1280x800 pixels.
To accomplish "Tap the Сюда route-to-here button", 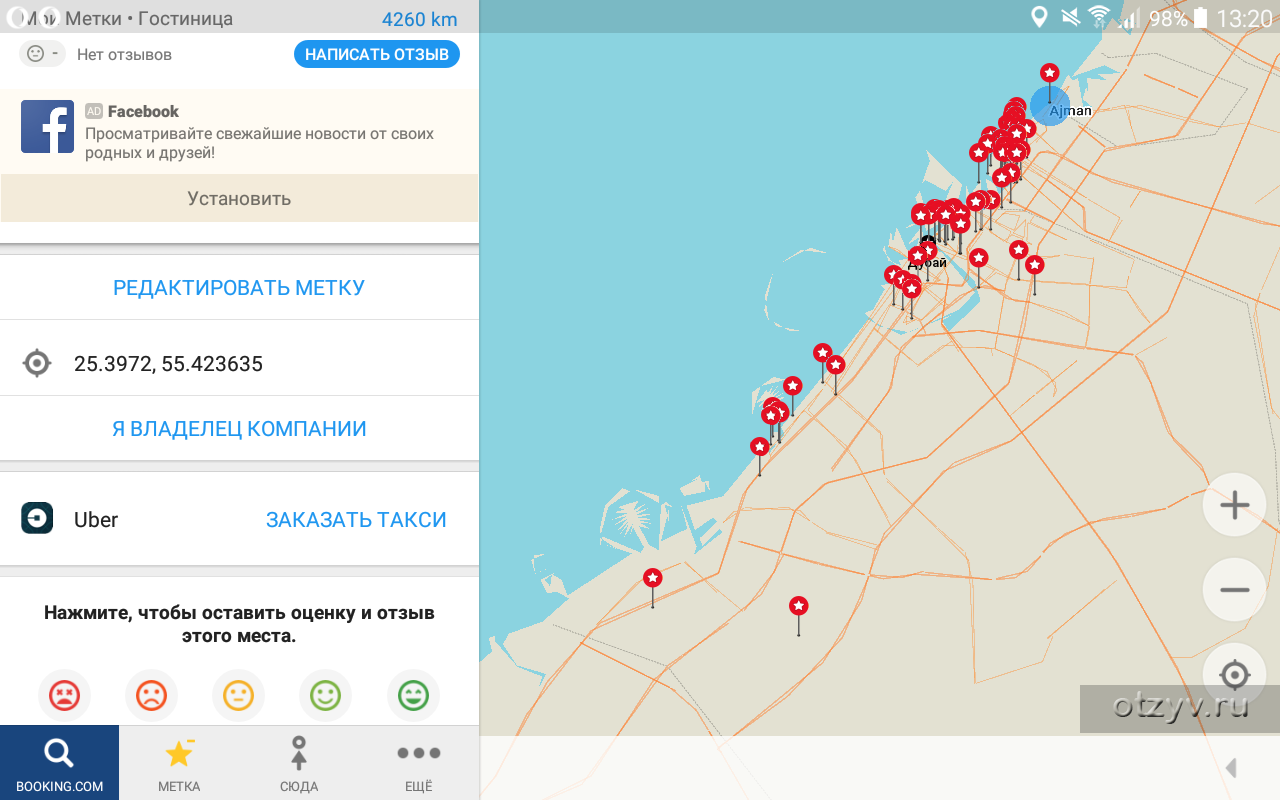I will [298, 763].
